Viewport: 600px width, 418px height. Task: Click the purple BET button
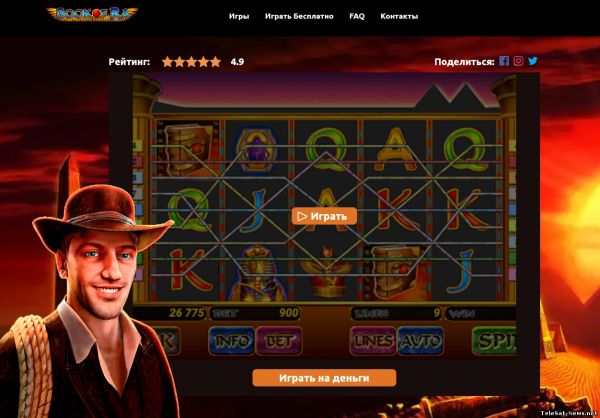click(279, 341)
